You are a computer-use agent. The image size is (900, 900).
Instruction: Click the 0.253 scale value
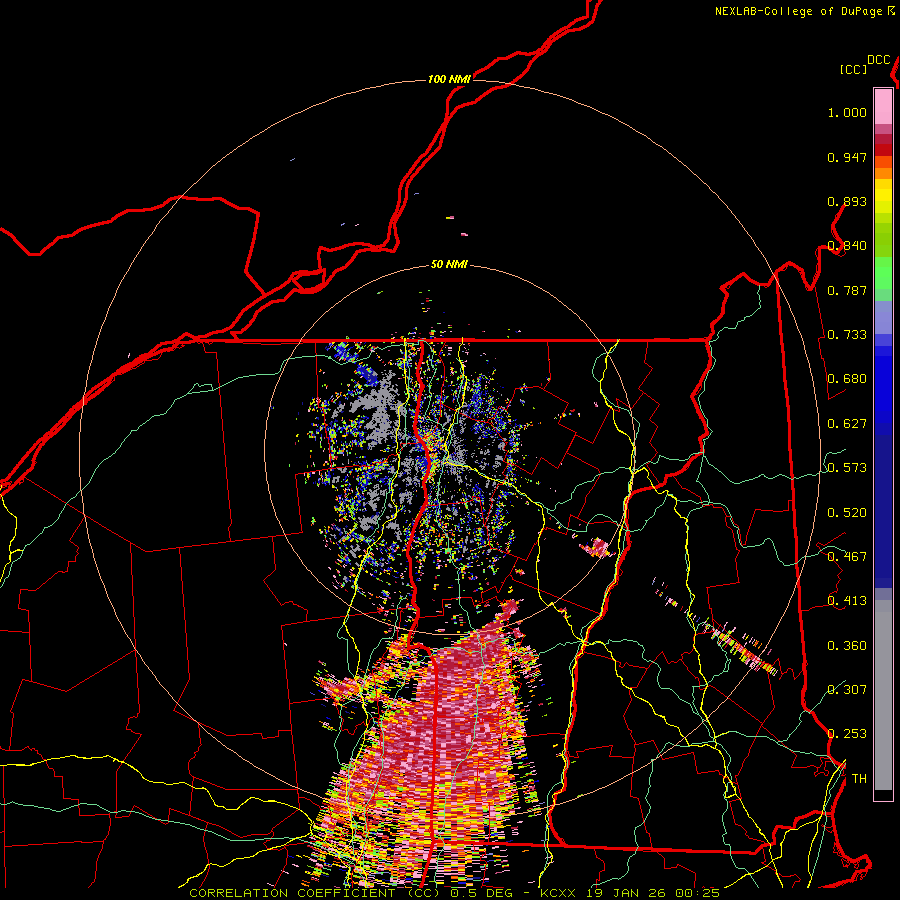(x=847, y=734)
